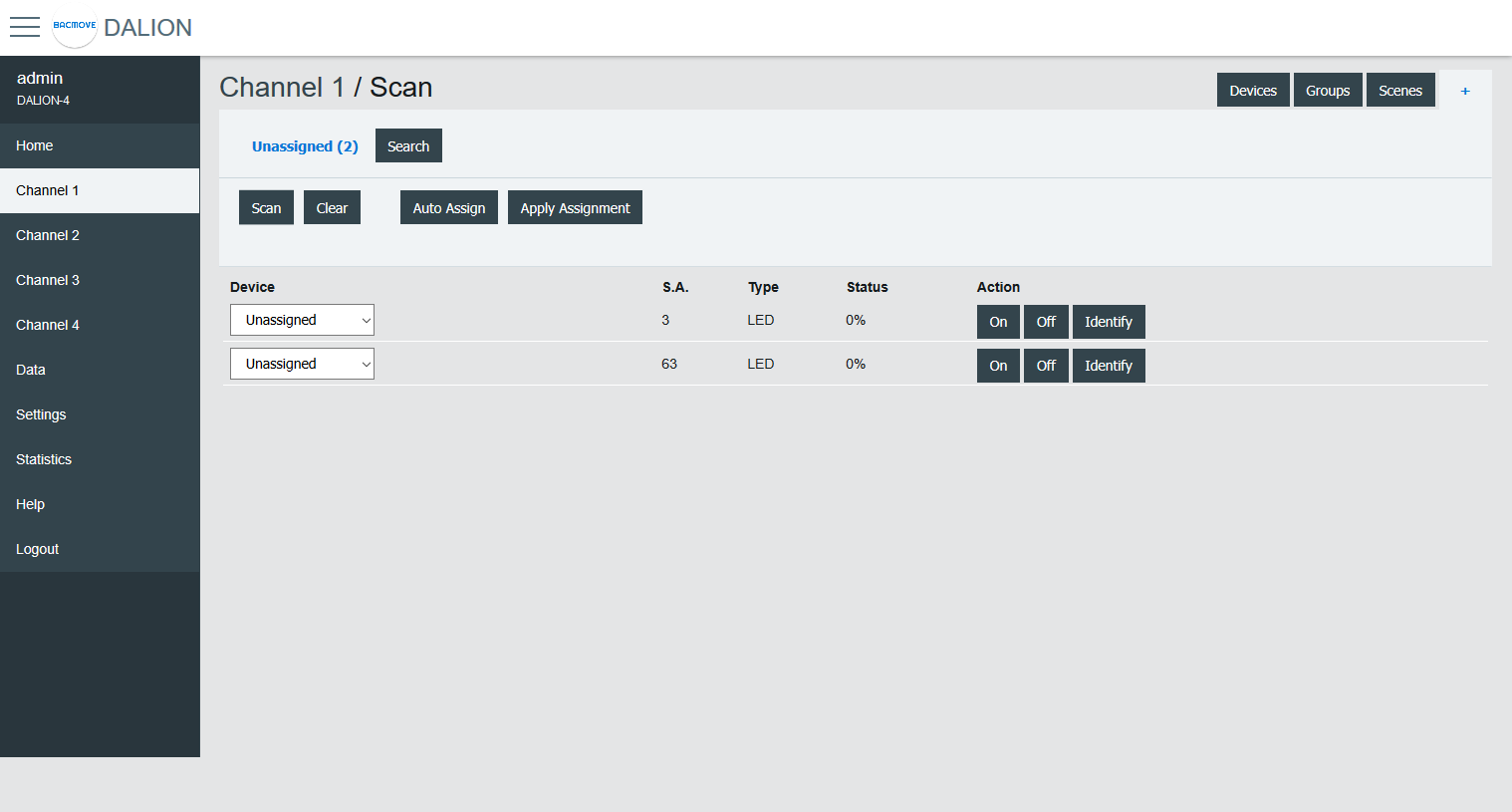Switch to the Unassigned (2) tab

[305, 146]
